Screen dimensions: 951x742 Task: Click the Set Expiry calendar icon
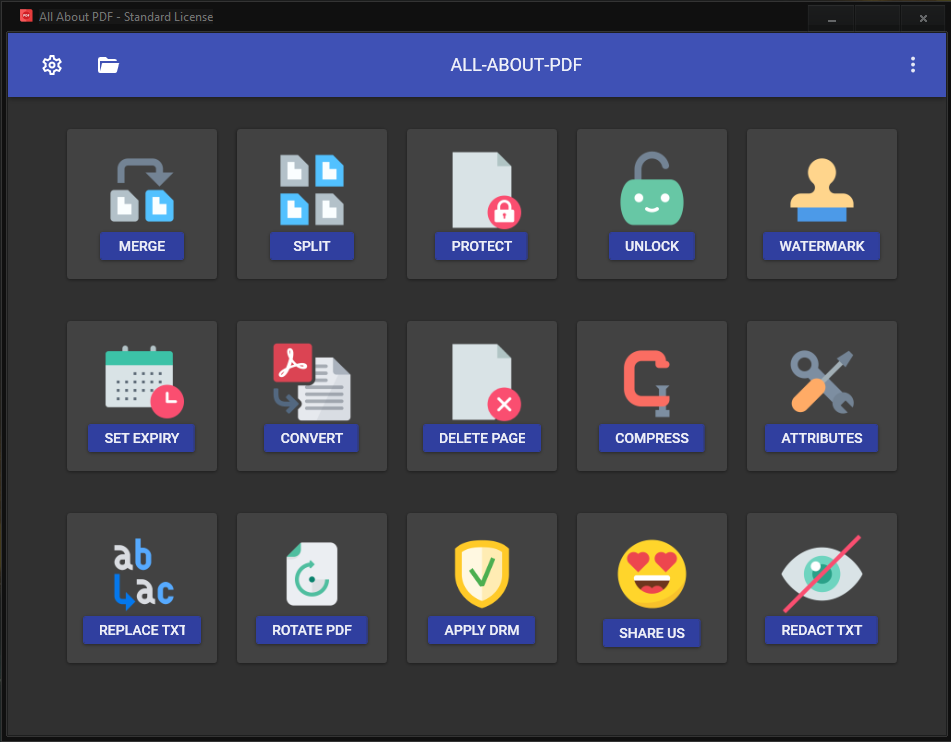click(x=144, y=382)
